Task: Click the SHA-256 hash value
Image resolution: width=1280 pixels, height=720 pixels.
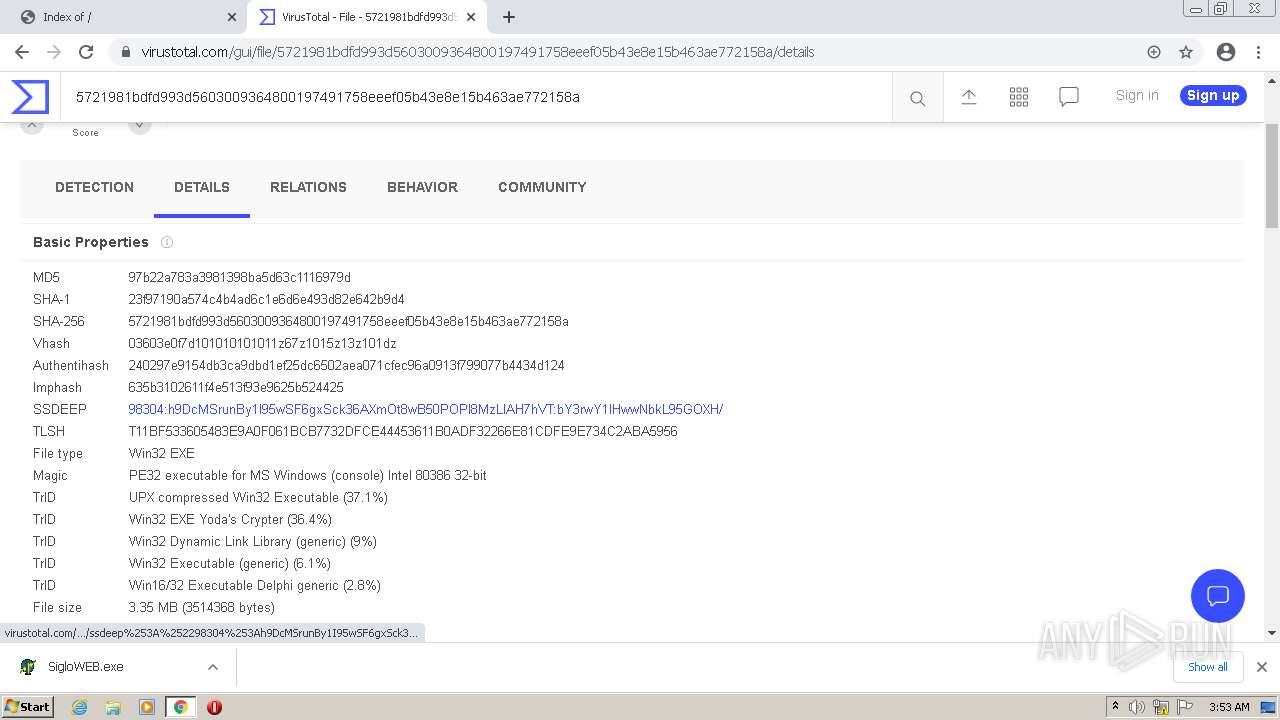Action: click(348, 321)
